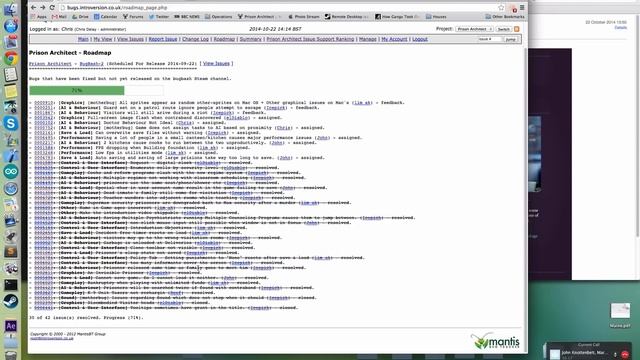This screenshot has width=640, height=360.
Task: Open Arduino from the dock
Action: (x=11, y=172)
